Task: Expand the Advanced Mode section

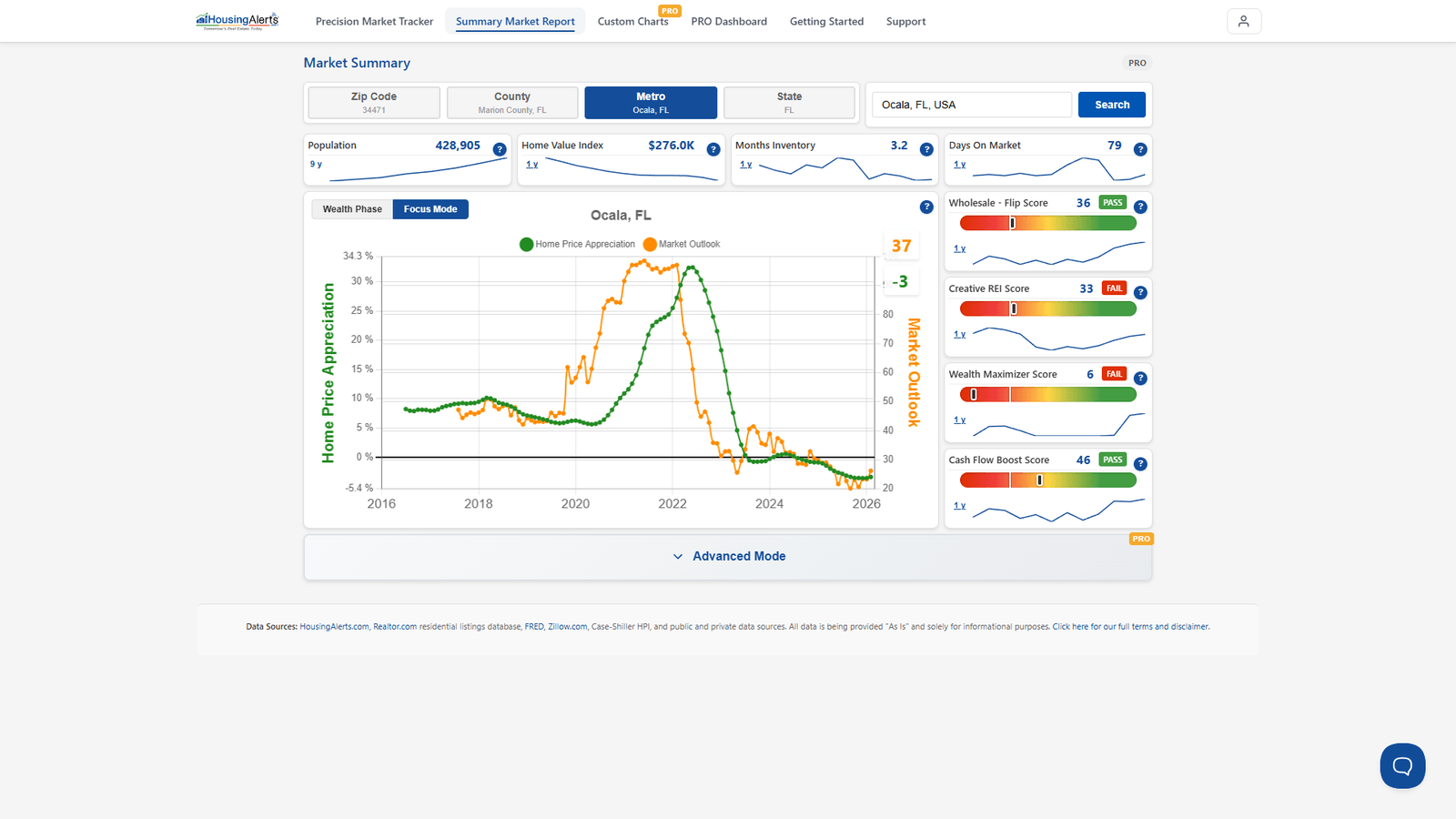Action: point(728,556)
